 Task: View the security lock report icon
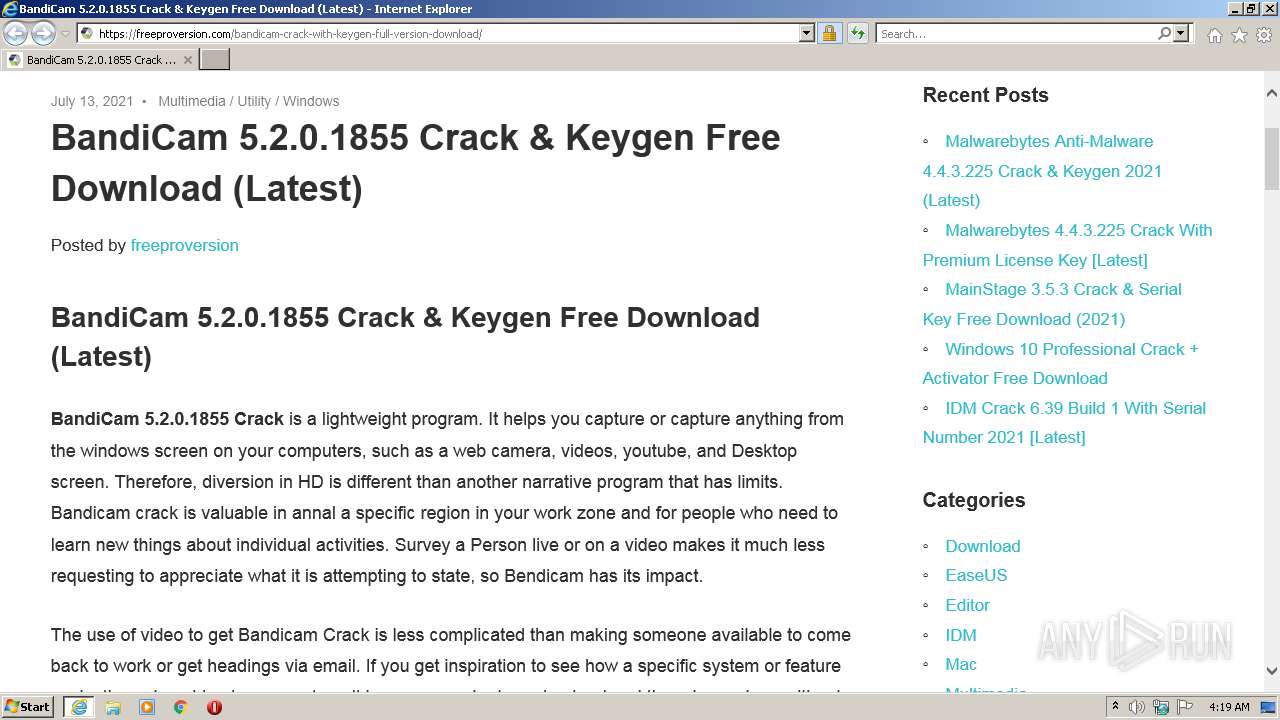tap(829, 33)
